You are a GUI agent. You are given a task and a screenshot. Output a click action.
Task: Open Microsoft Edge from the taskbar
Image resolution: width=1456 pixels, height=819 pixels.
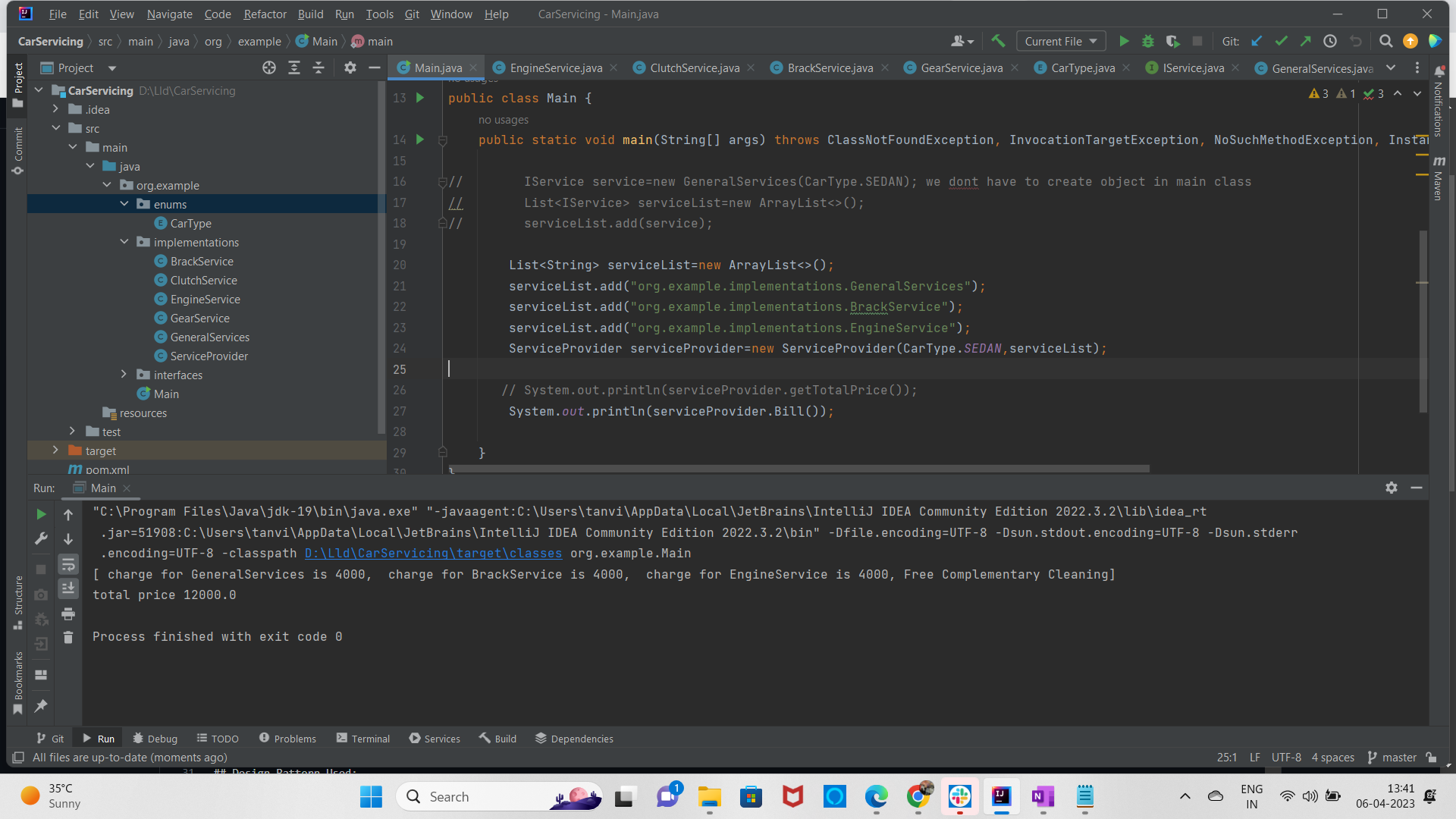[x=876, y=796]
